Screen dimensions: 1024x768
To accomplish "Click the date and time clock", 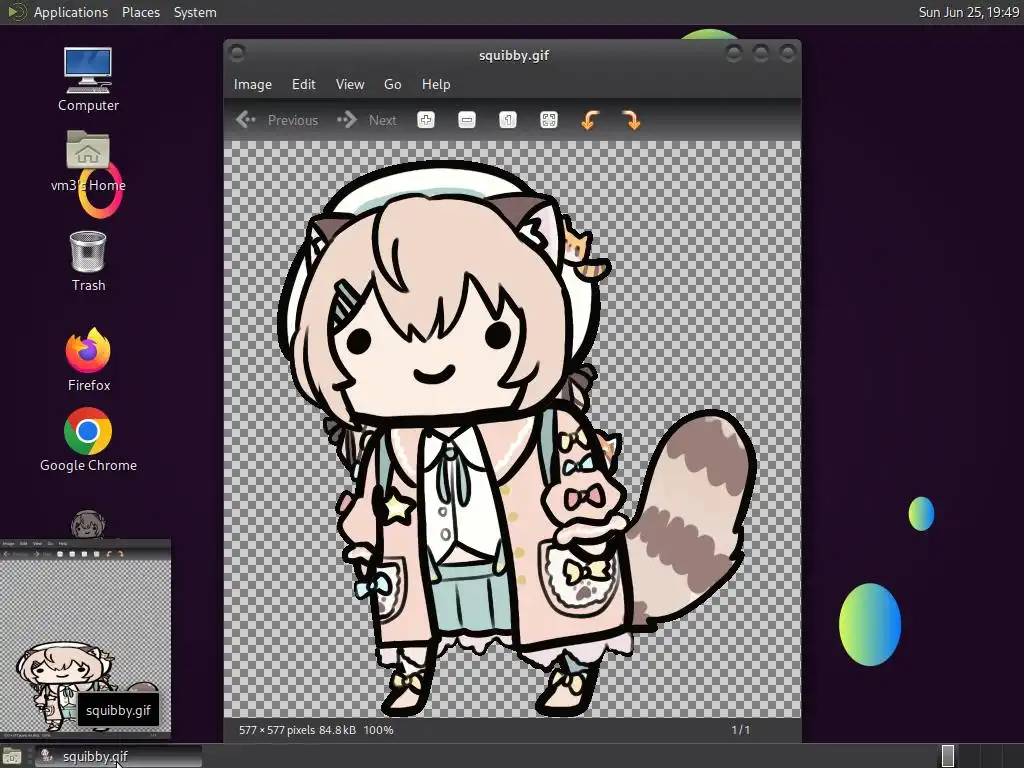I will [968, 12].
